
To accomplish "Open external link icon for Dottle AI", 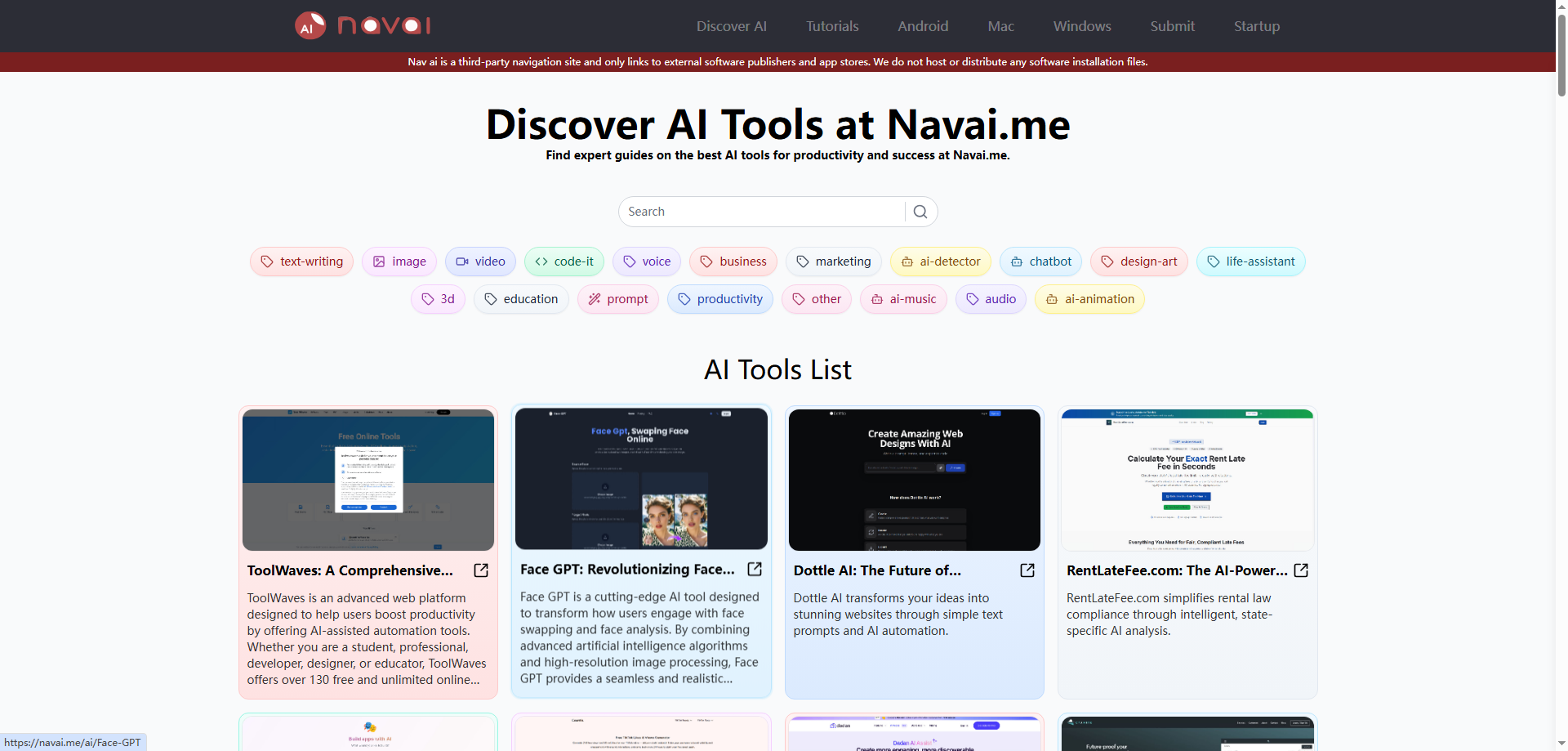I will pos(1027,570).
